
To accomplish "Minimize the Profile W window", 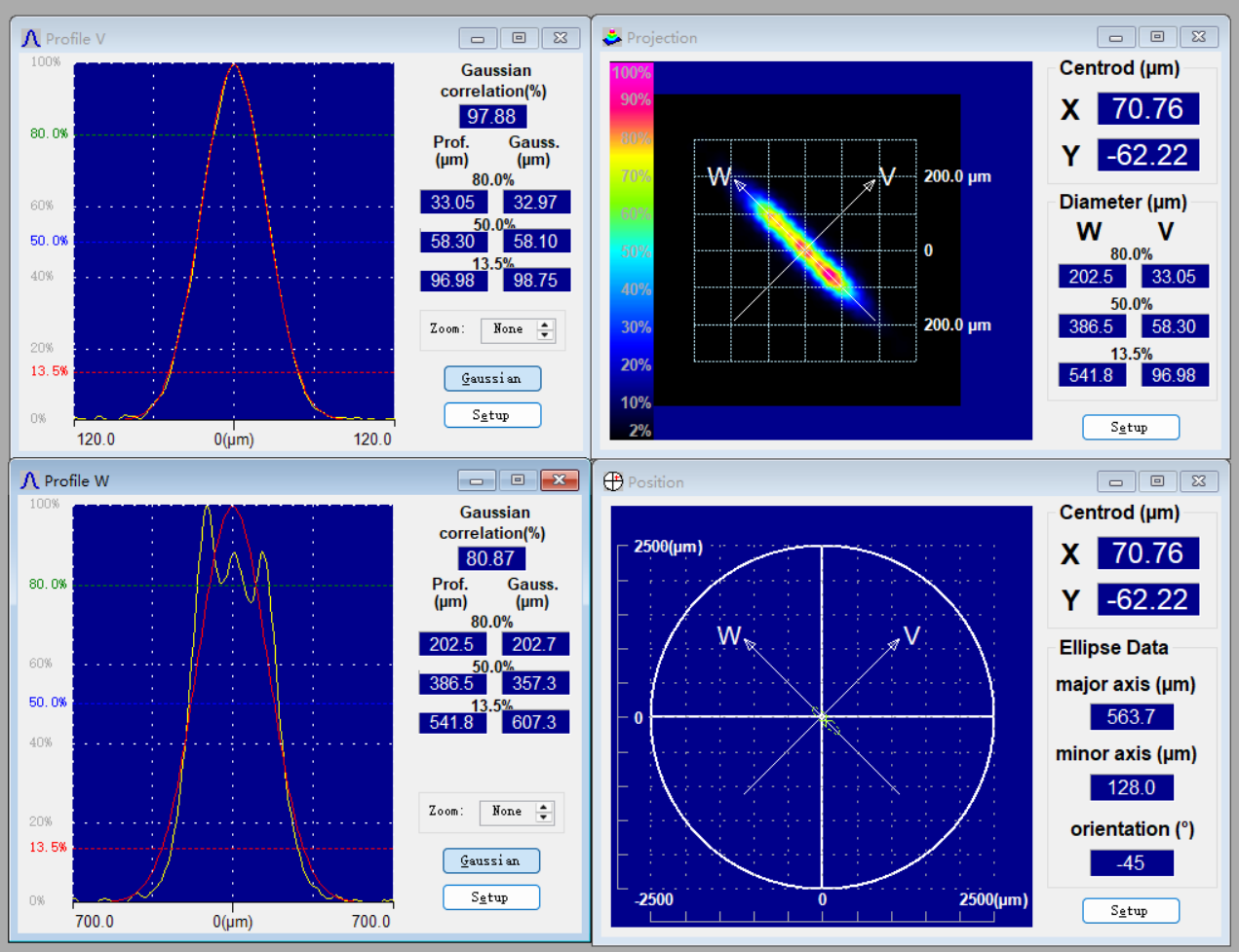I will tap(477, 480).
